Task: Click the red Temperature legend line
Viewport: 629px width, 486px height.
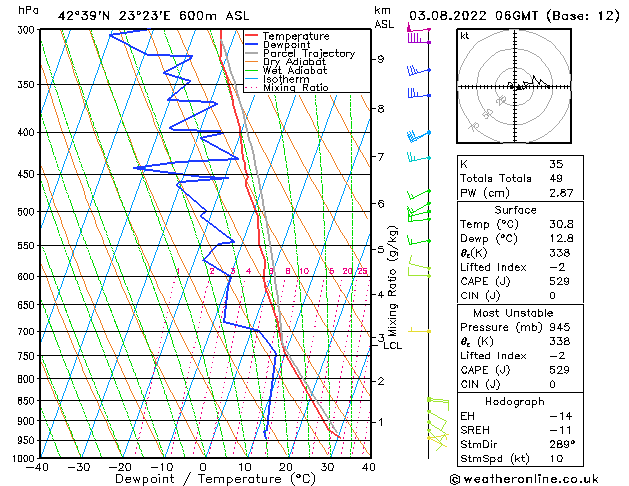Action: 251,35
